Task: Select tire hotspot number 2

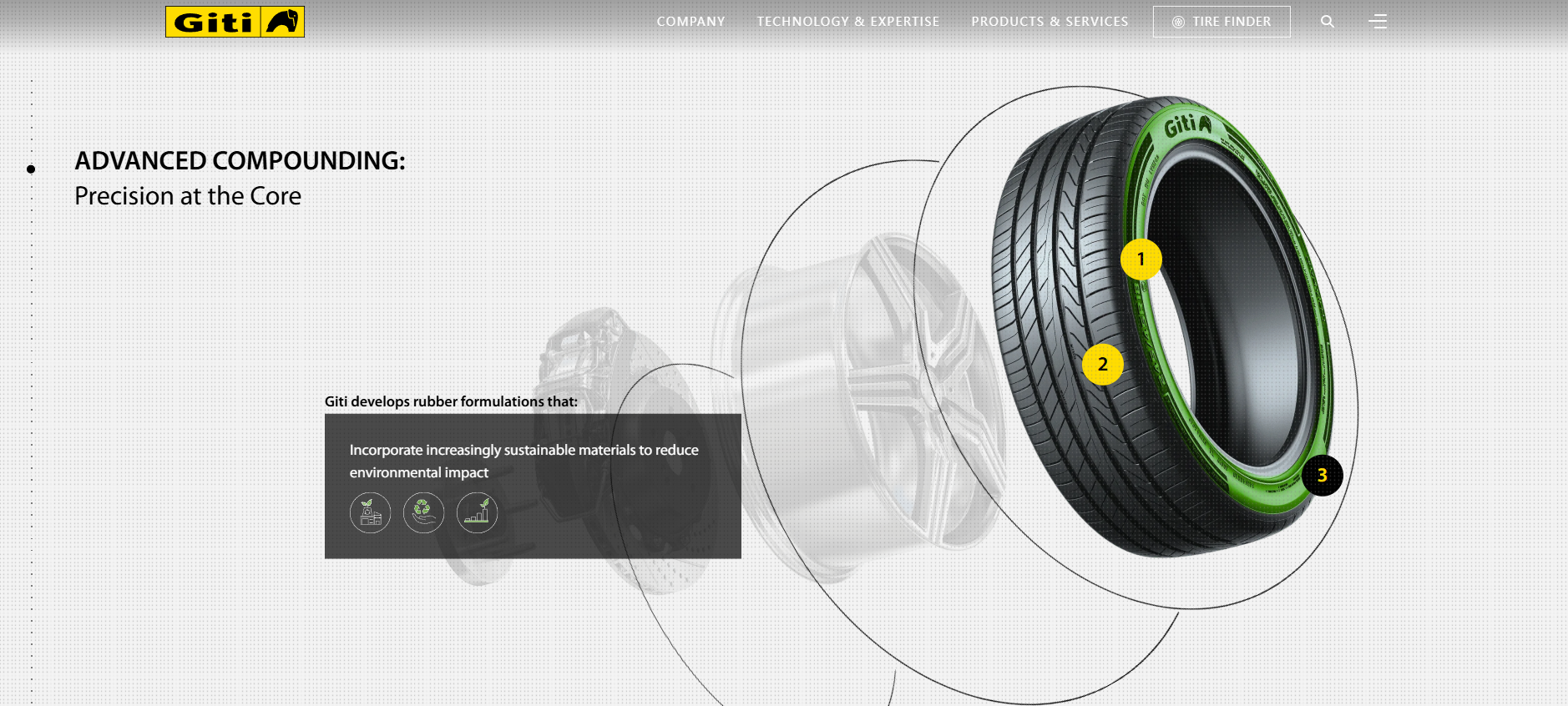Action: 1102,364
